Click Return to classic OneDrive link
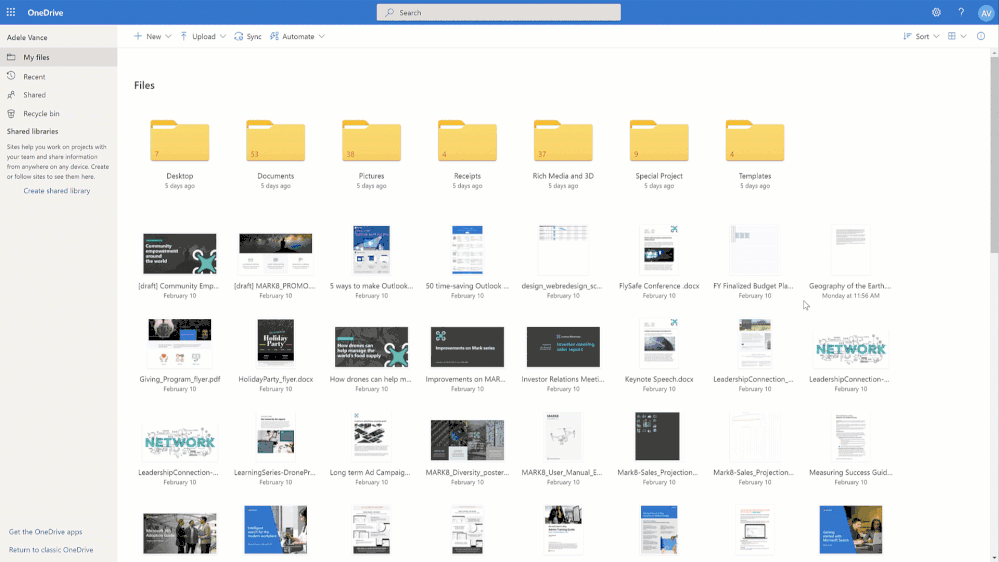The width and height of the screenshot is (999, 562). tap(51, 550)
